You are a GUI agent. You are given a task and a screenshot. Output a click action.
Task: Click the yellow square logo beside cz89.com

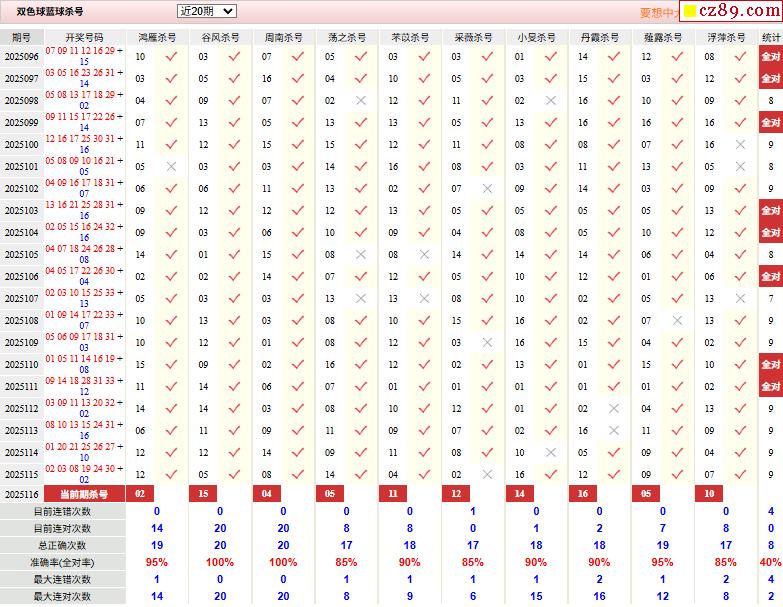(690, 11)
